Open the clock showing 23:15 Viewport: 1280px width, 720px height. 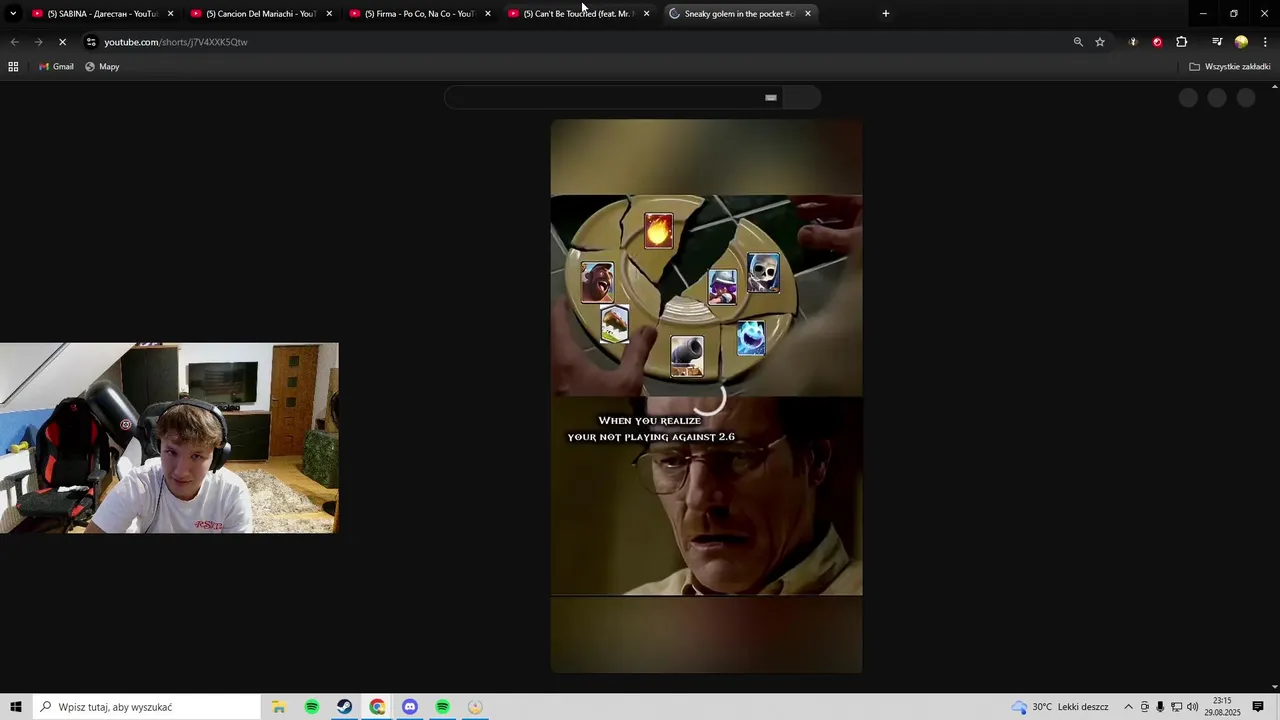click(x=1222, y=707)
